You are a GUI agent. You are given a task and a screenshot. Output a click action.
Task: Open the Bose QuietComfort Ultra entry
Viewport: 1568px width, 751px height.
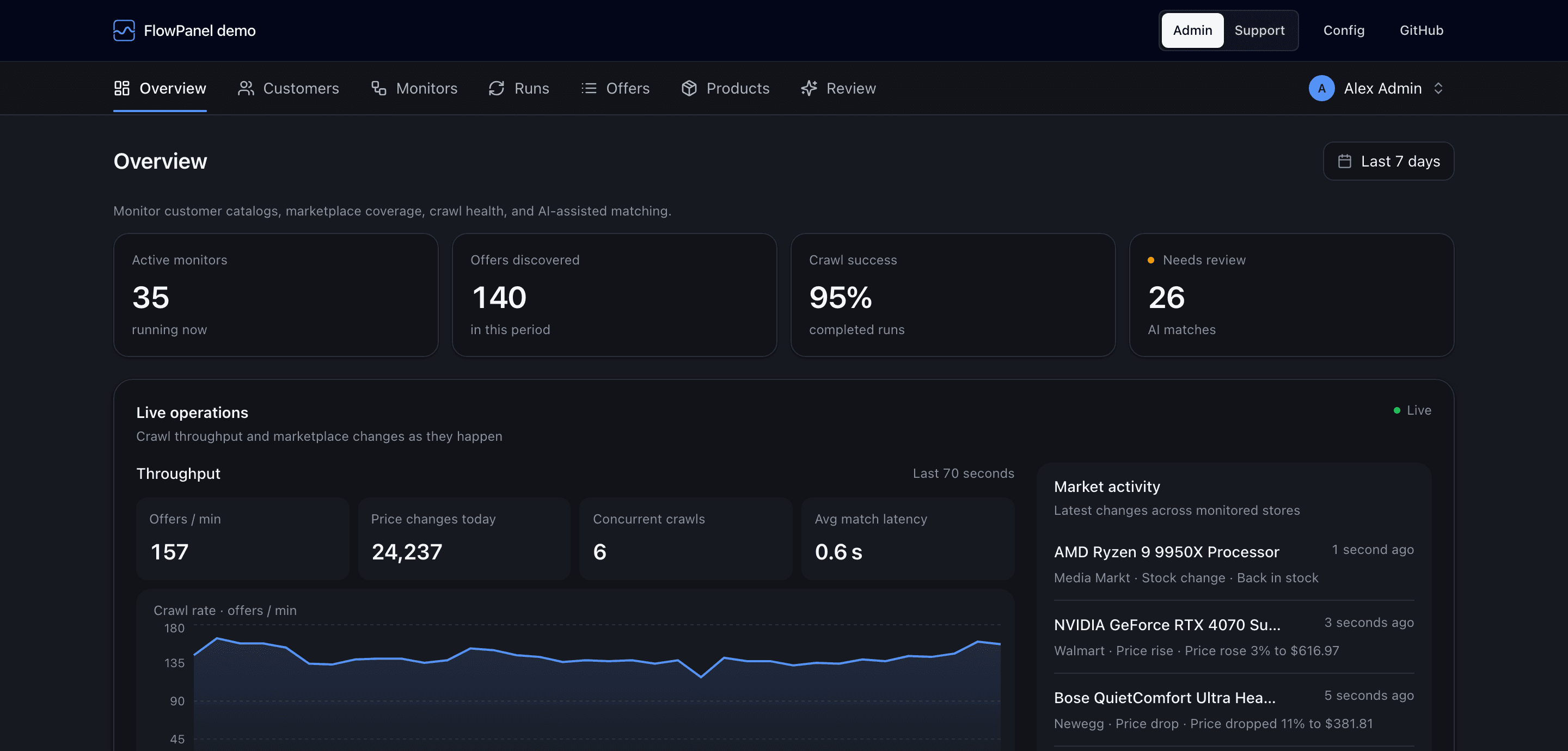(x=1234, y=710)
